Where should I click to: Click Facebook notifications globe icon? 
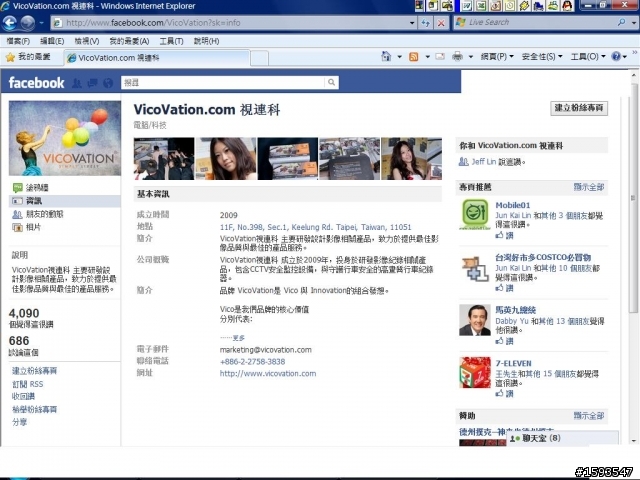point(108,83)
